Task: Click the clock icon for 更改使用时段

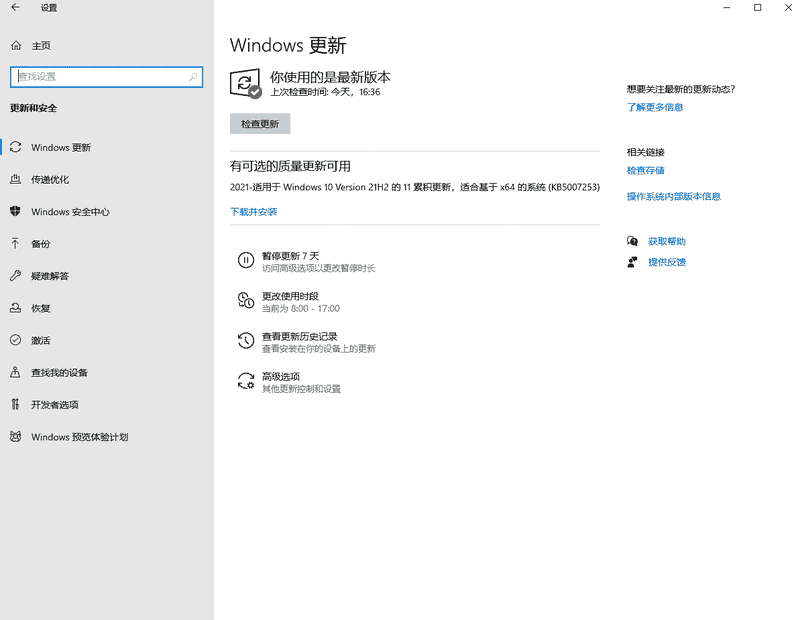Action: (x=246, y=300)
